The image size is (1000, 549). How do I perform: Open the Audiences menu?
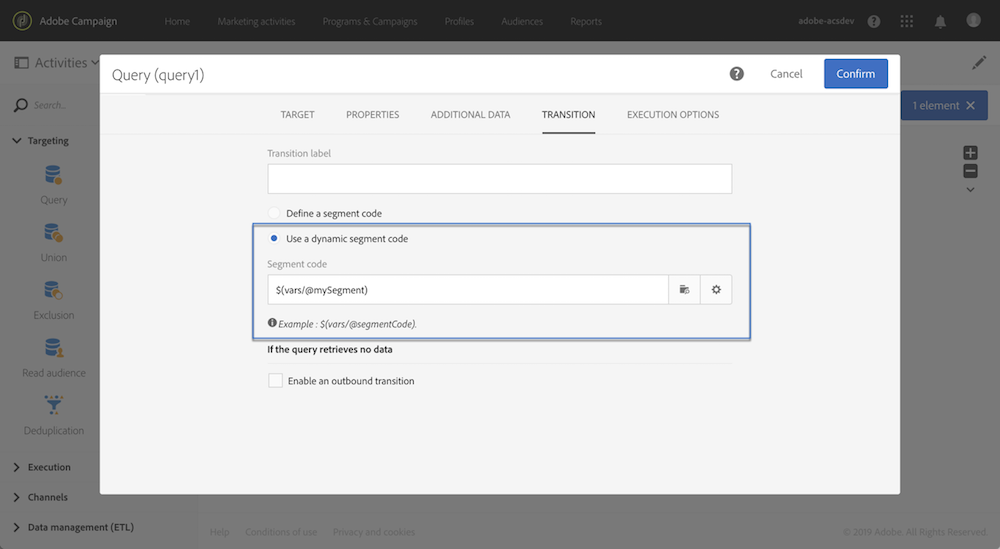(x=522, y=21)
